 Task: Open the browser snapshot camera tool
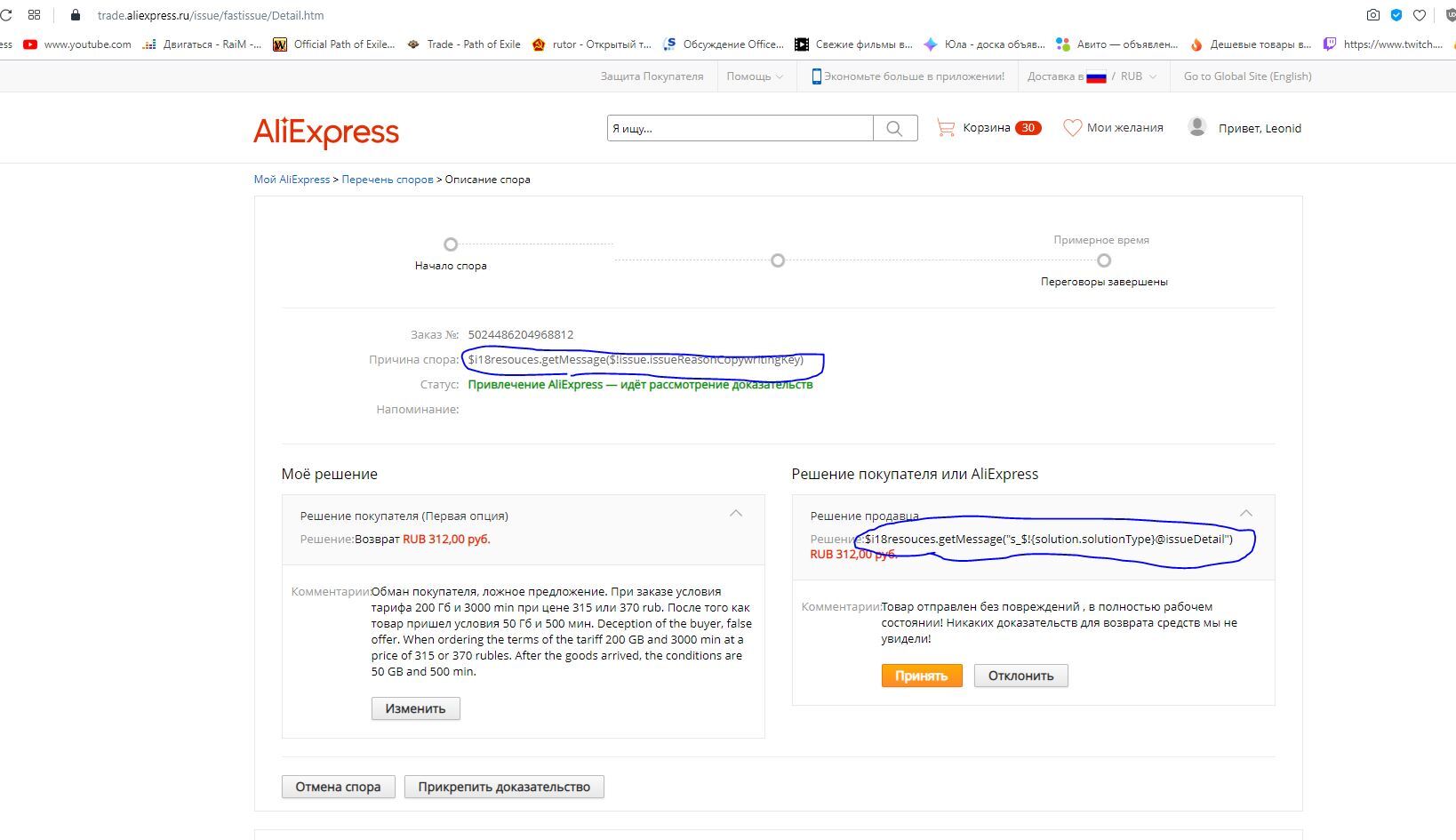point(1373,15)
